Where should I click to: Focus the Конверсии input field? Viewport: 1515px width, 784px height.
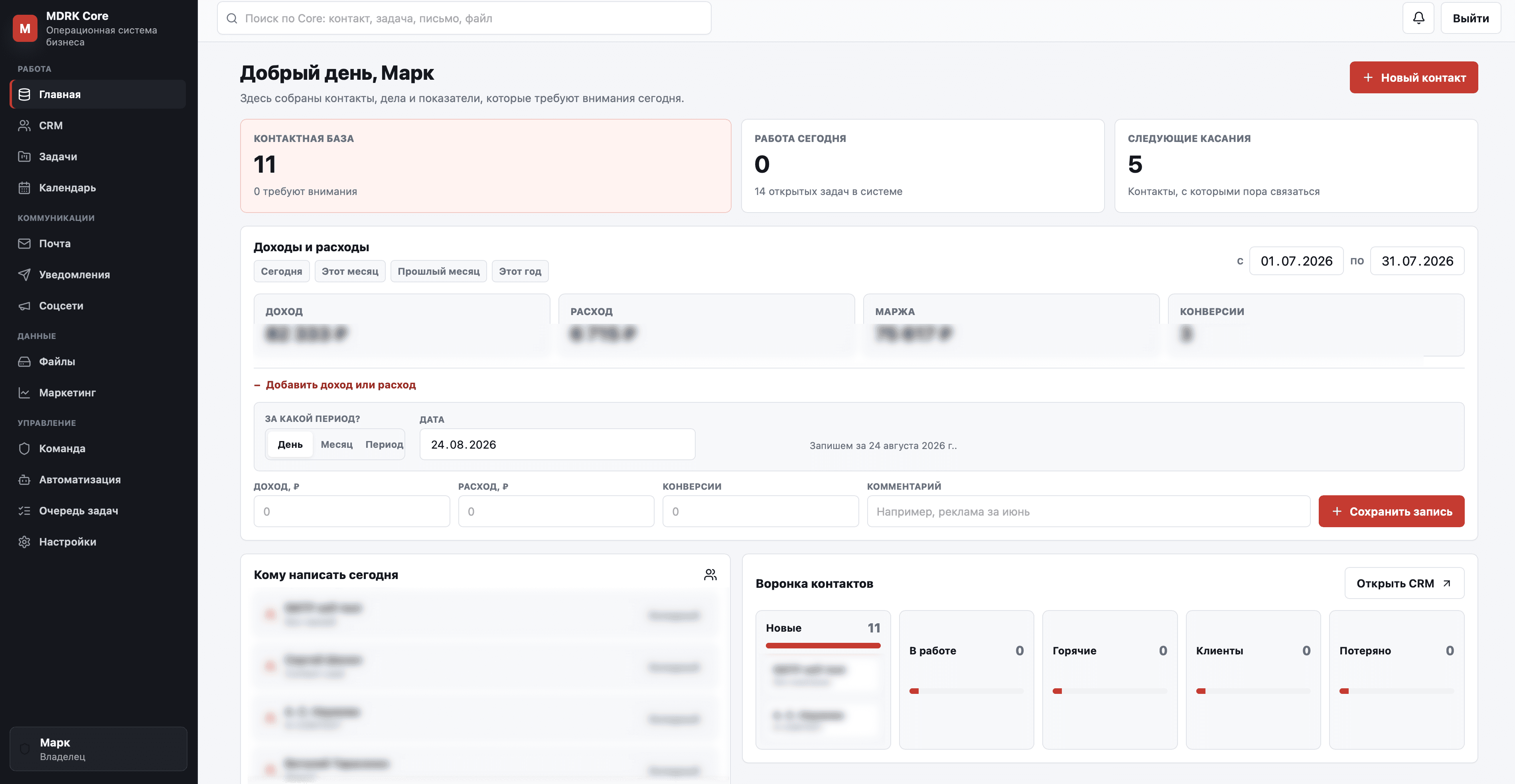pos(760,512)
